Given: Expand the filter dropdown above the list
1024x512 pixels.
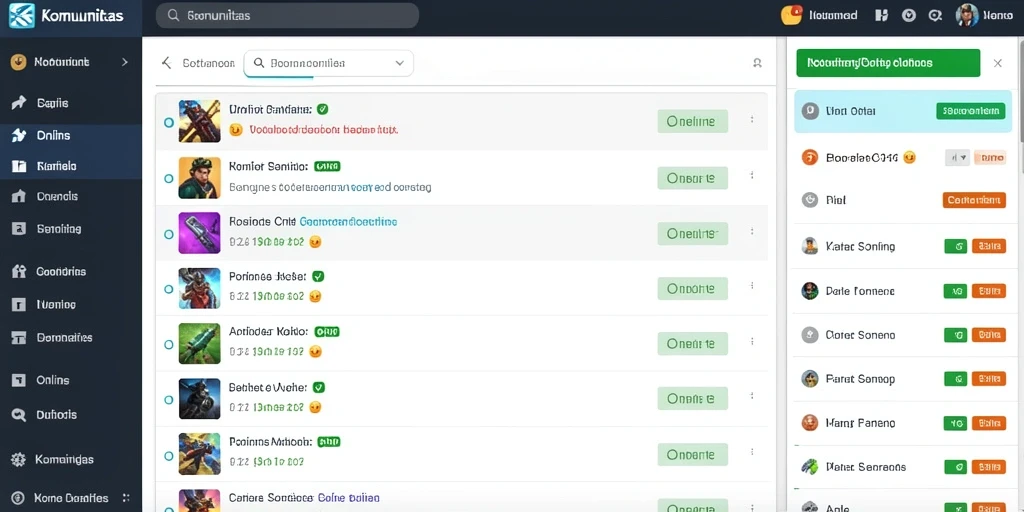Looking at the screenshot, I should [x=328, y=63].
